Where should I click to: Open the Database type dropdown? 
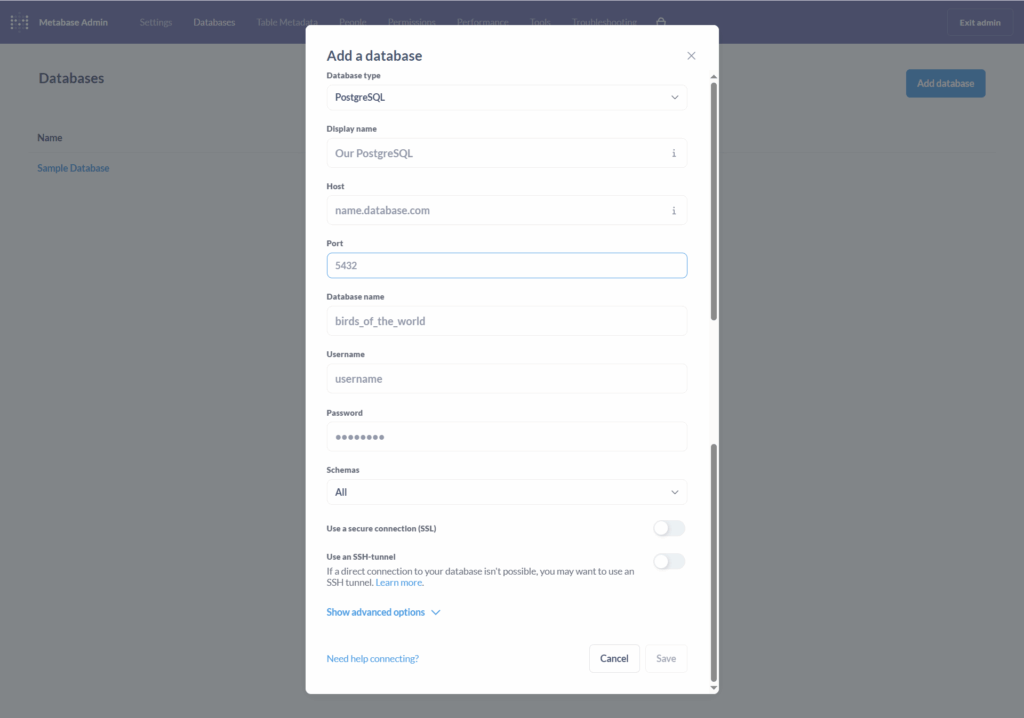506,97
